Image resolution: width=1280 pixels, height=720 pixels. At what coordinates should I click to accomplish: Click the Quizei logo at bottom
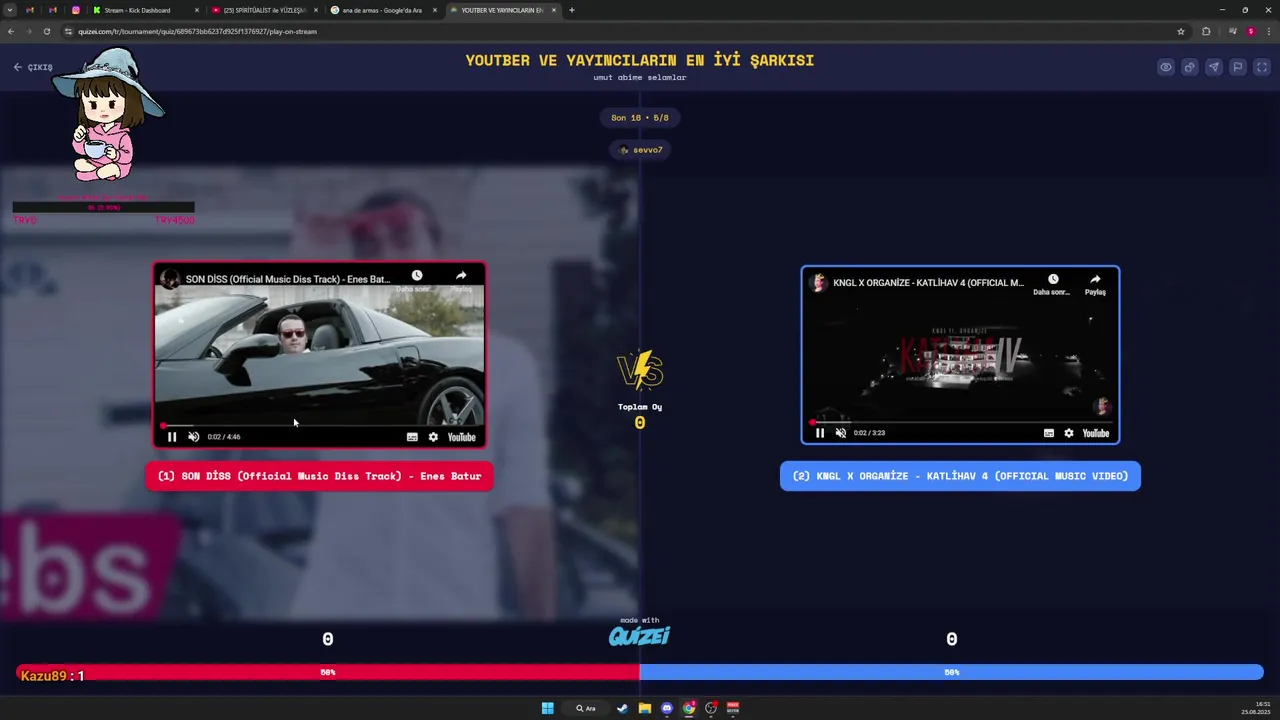click(640, 635)
